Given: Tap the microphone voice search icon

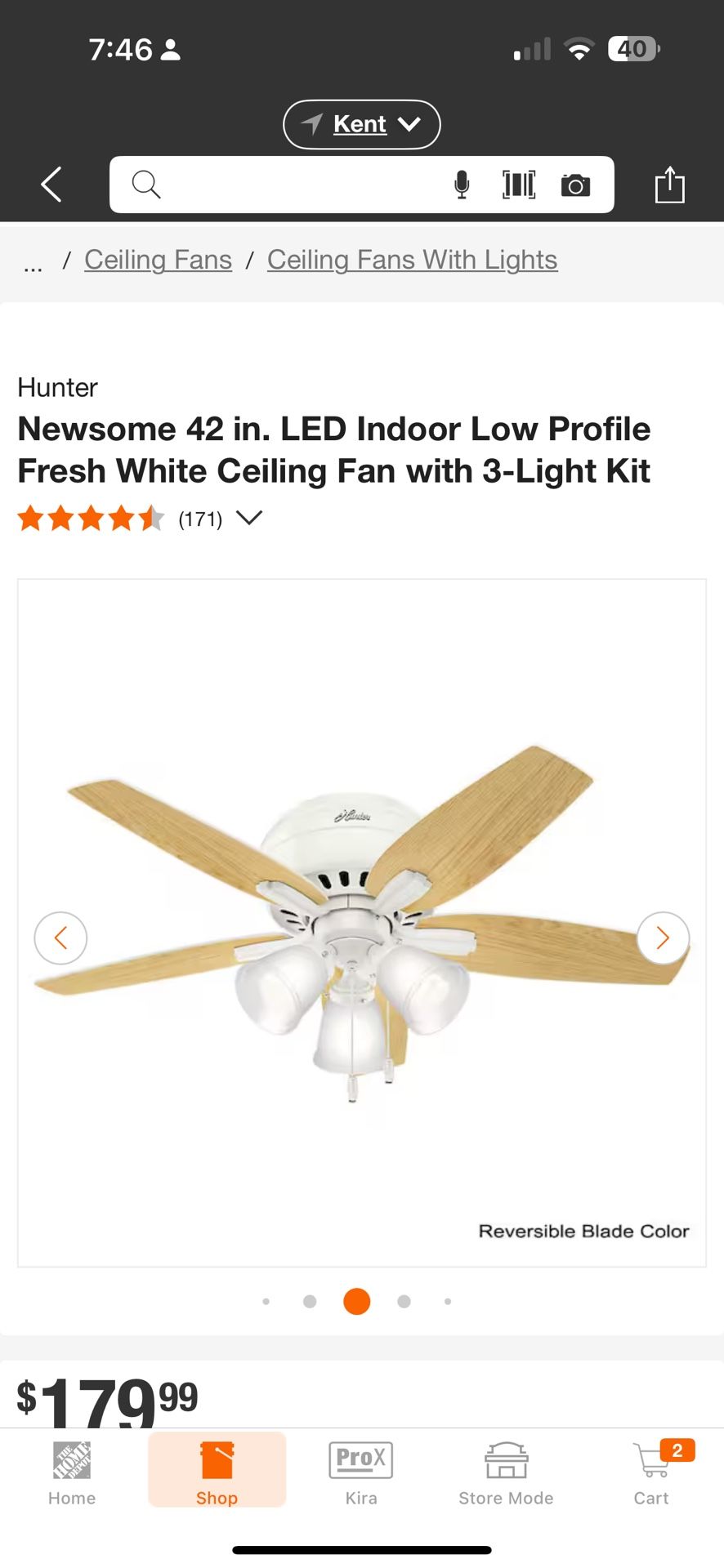Looking at the screenshot, I should point(462,185).
